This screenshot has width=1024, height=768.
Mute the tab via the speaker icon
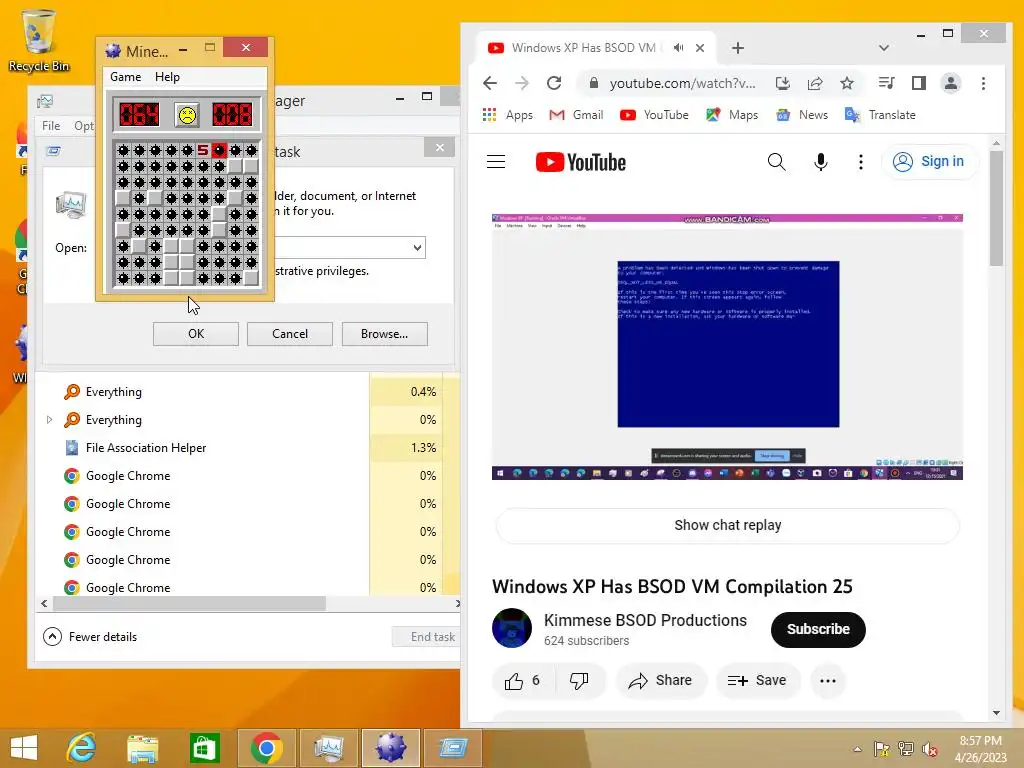pyautogui.click(x=679, y=48)
